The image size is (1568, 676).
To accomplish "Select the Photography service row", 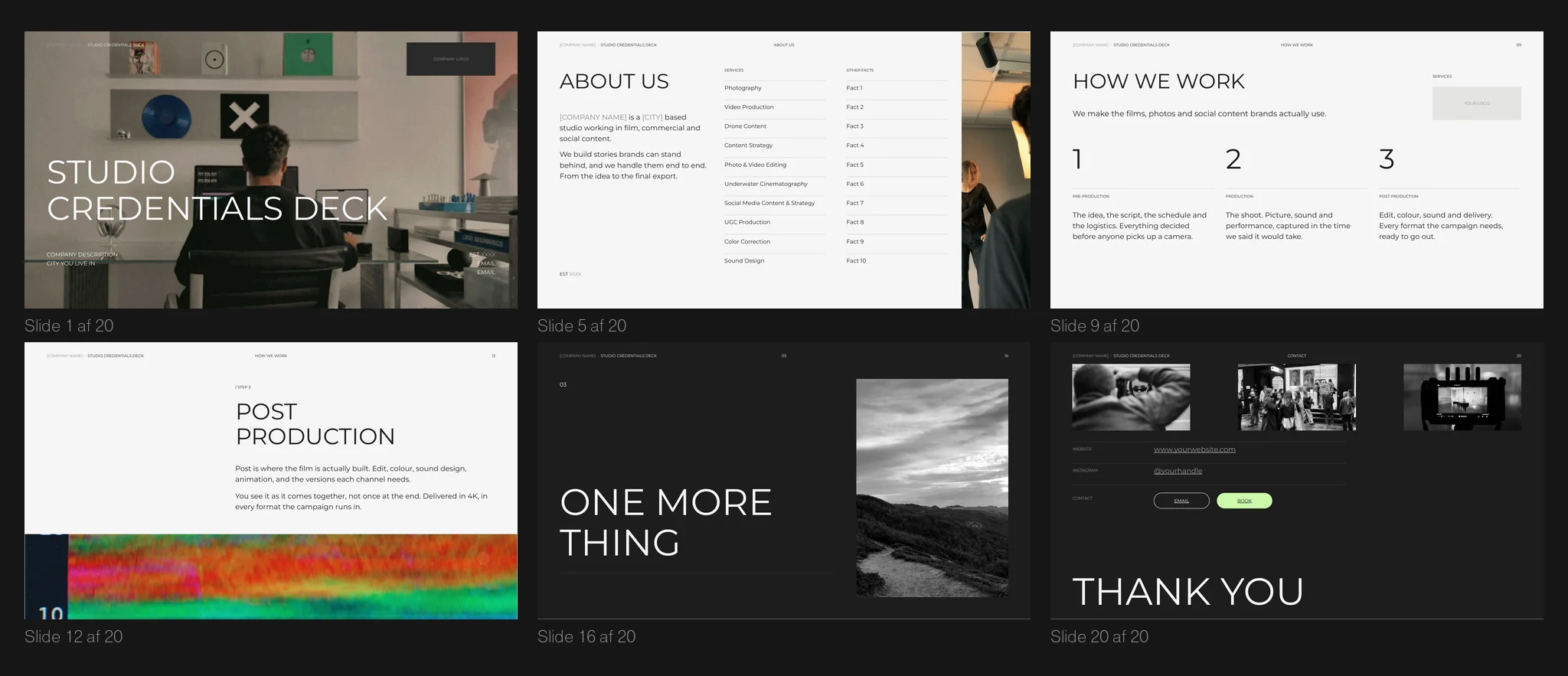I will (775, 88).
